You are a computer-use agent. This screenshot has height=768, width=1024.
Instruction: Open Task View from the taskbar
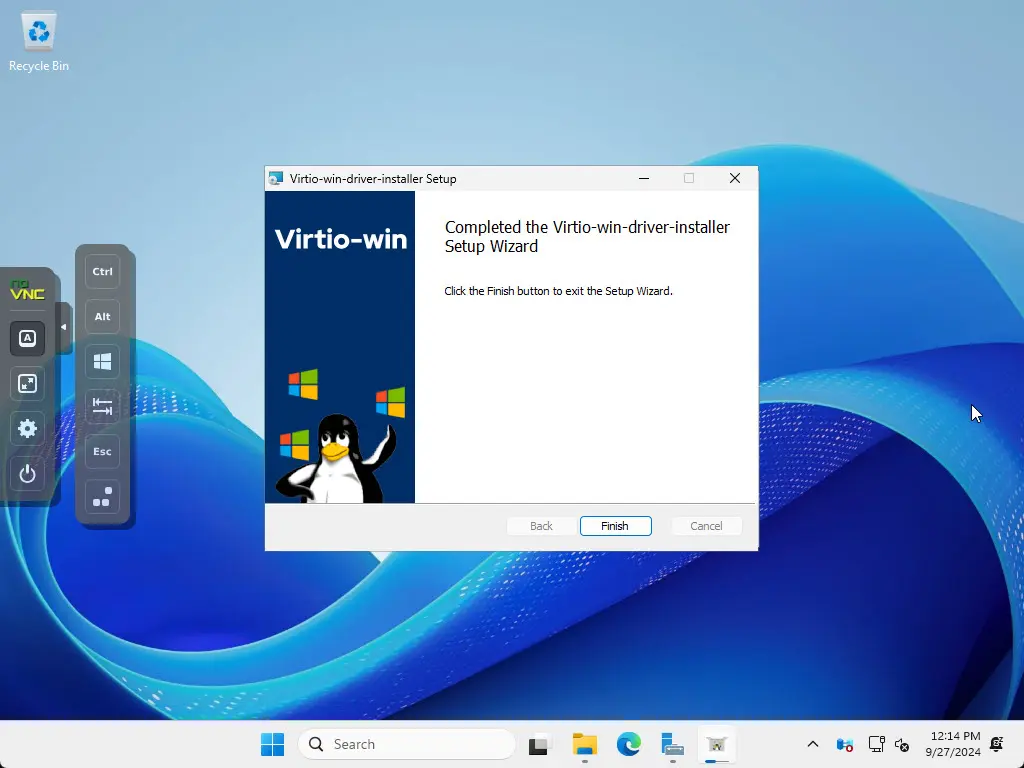coord(540,744)
